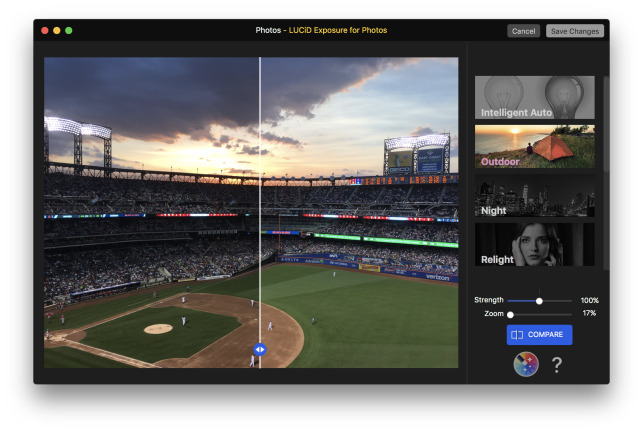The height and width of the screenshot is (432, 643).
Task: Click the question mark help icon
Action: click(x=557, y=365)
